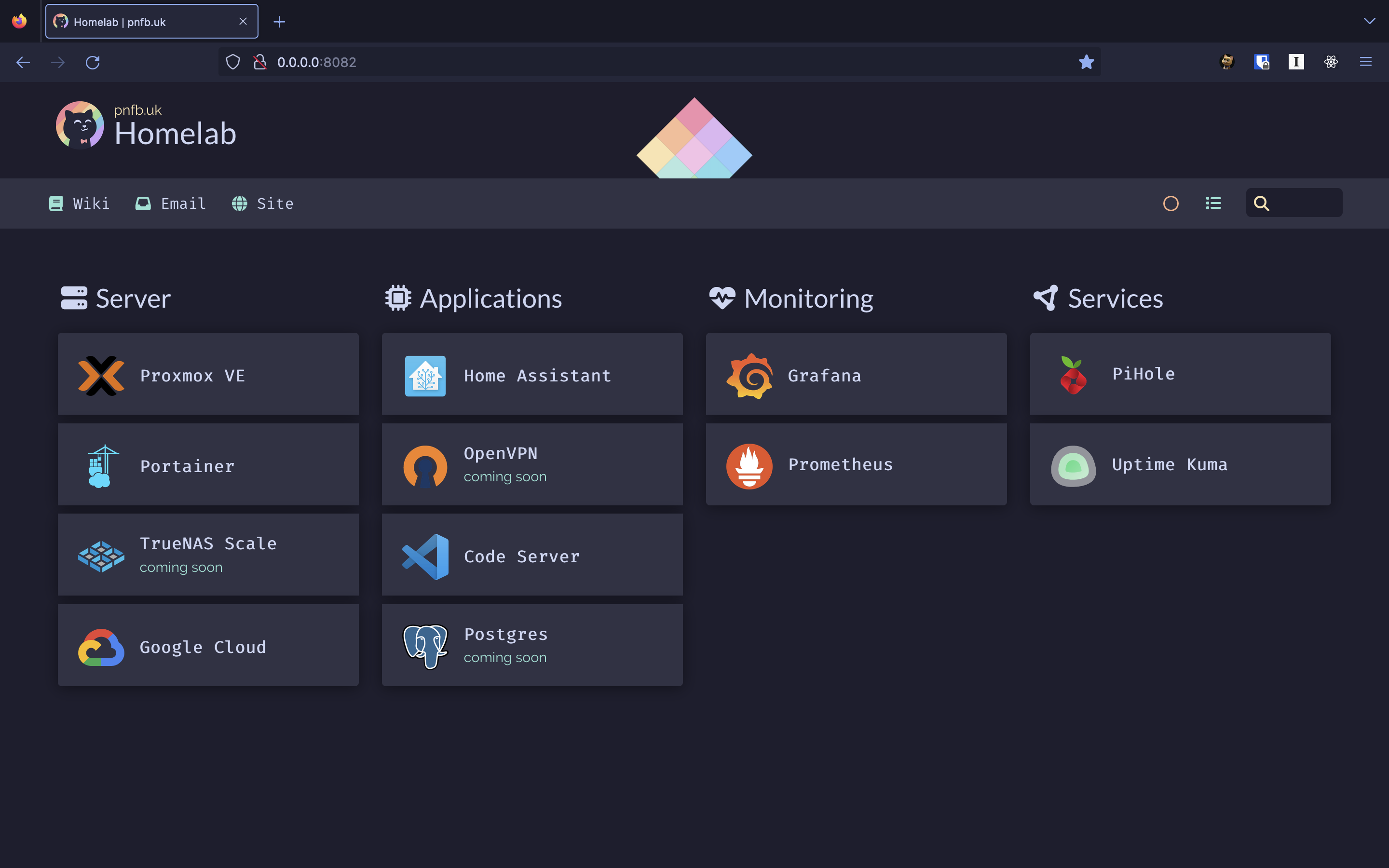Go to the Email link
Image resolution: width=1389 pixels, height=868 pixels.
(x=170, y=203)
